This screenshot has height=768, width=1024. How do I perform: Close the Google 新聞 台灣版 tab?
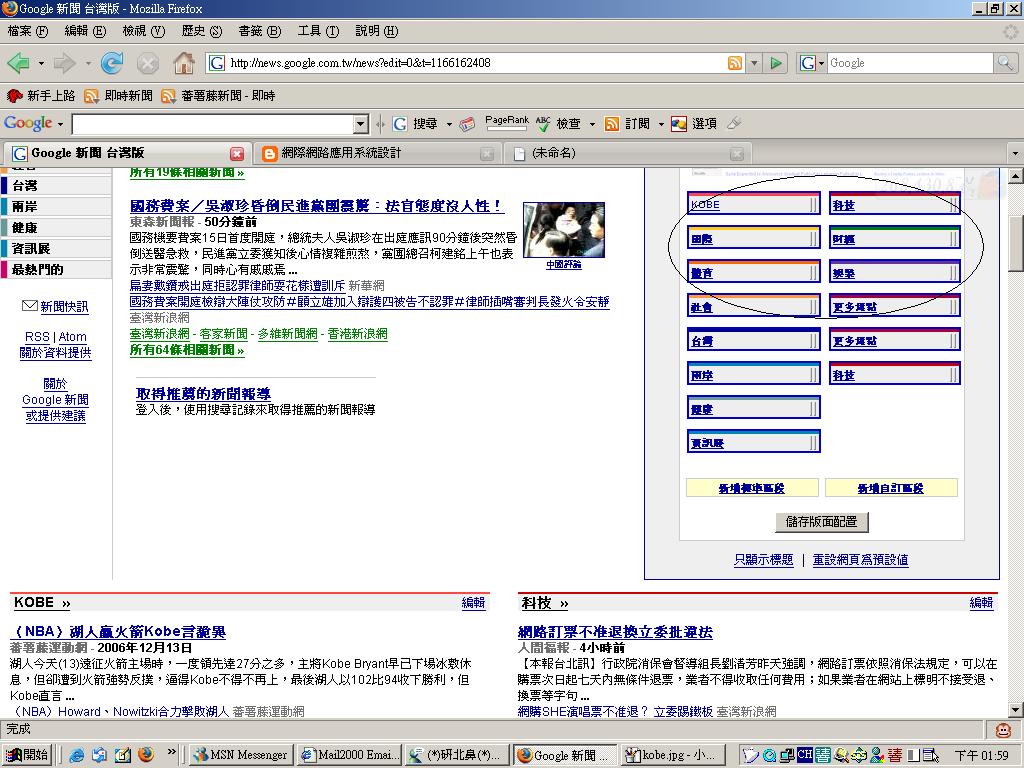tap(237, 153)
